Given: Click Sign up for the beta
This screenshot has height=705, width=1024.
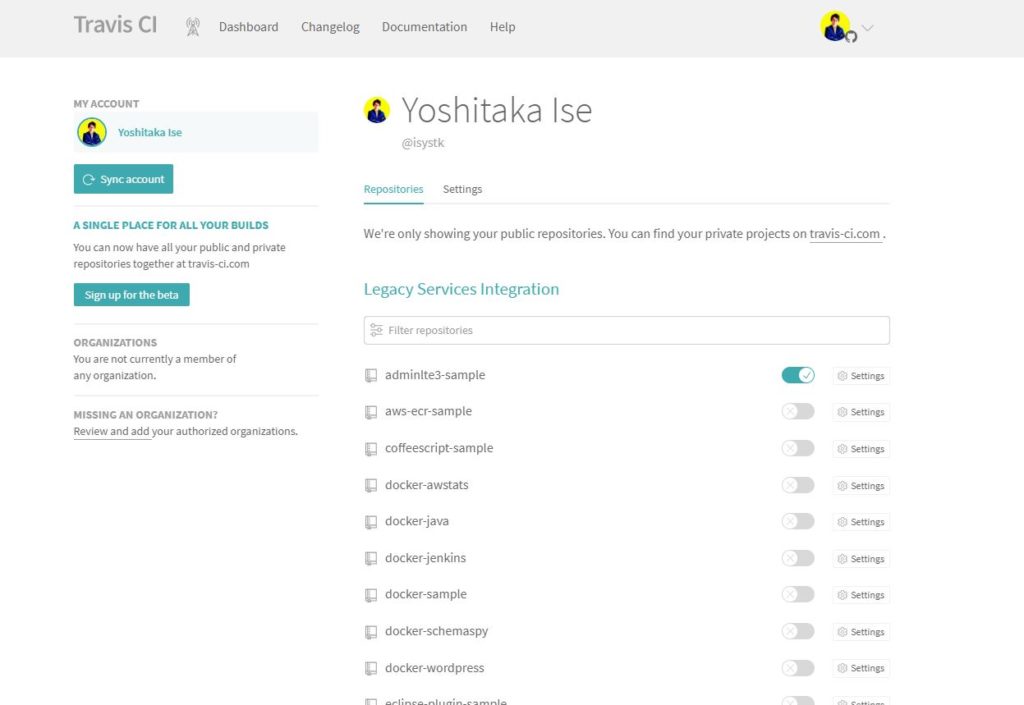Looking at the screenshot, I should click(x=131, y=294).
